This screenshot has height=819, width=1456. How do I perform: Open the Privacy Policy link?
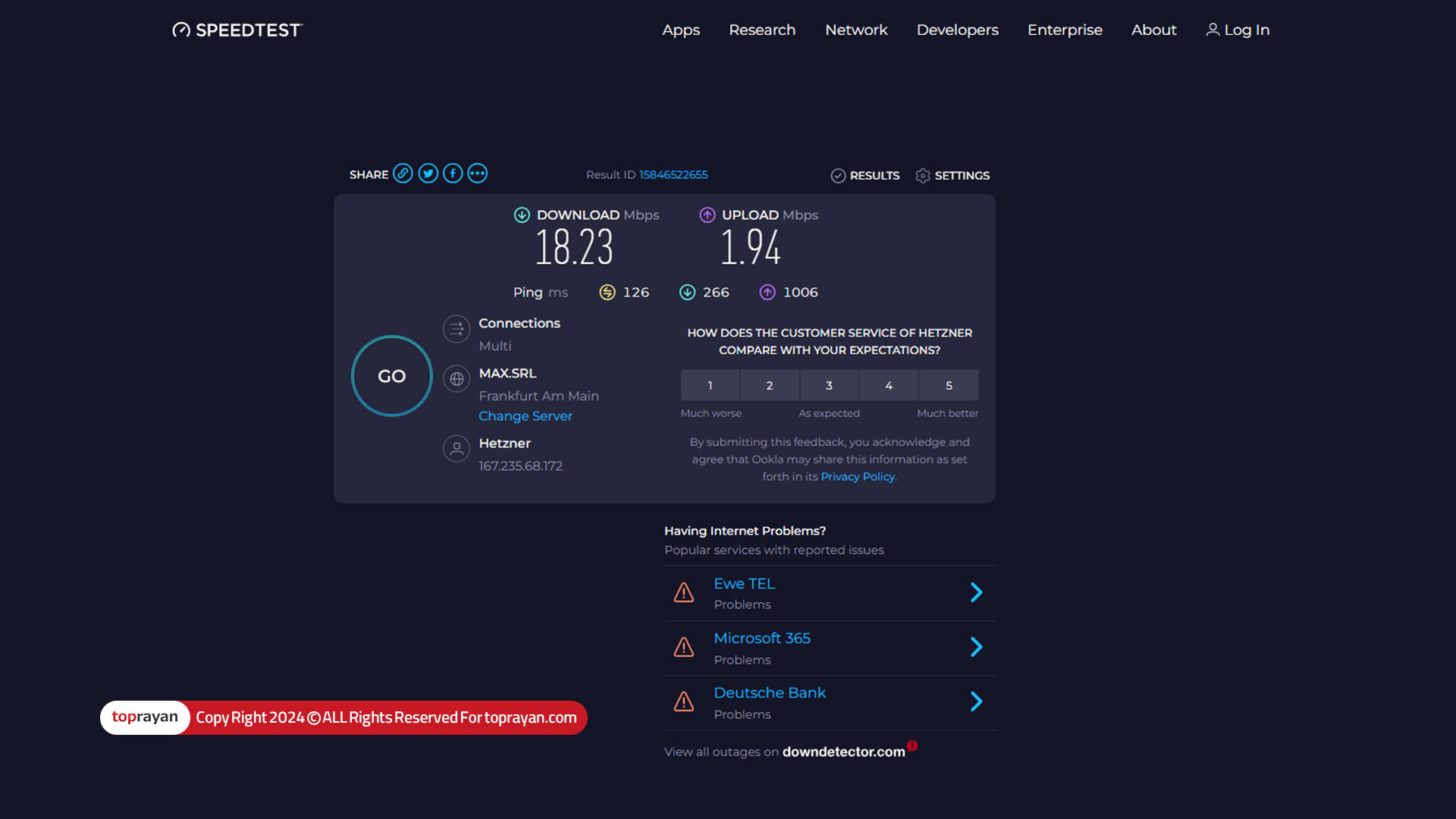(x=858, y=477)
